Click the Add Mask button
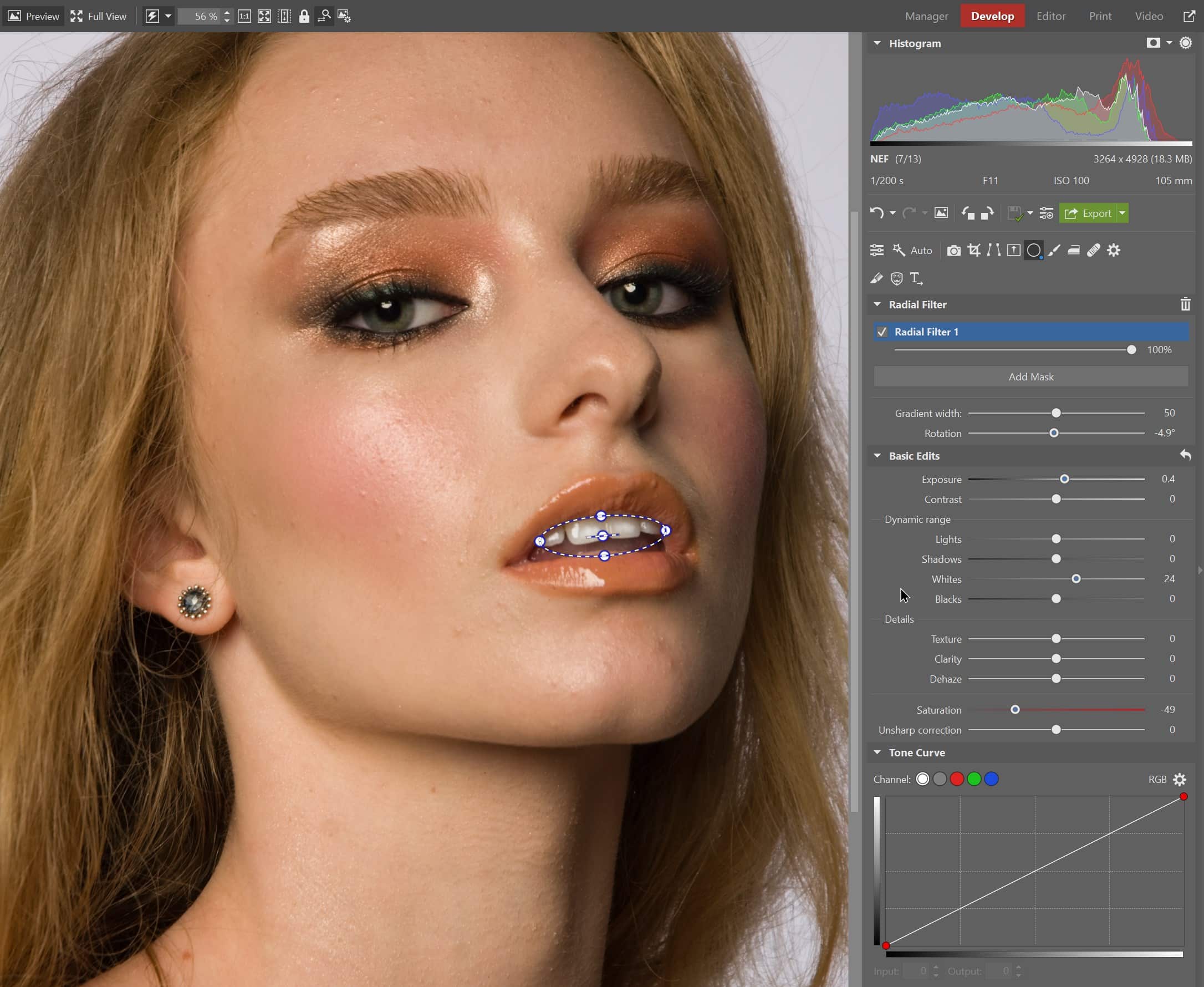This screenshot has height=987, width=1204. pyautogui.click(x=1030, y=377)
